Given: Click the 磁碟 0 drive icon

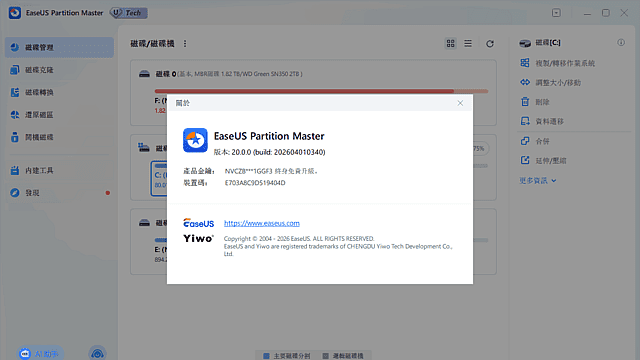Looking at the screenshot, I should point(144,74).
